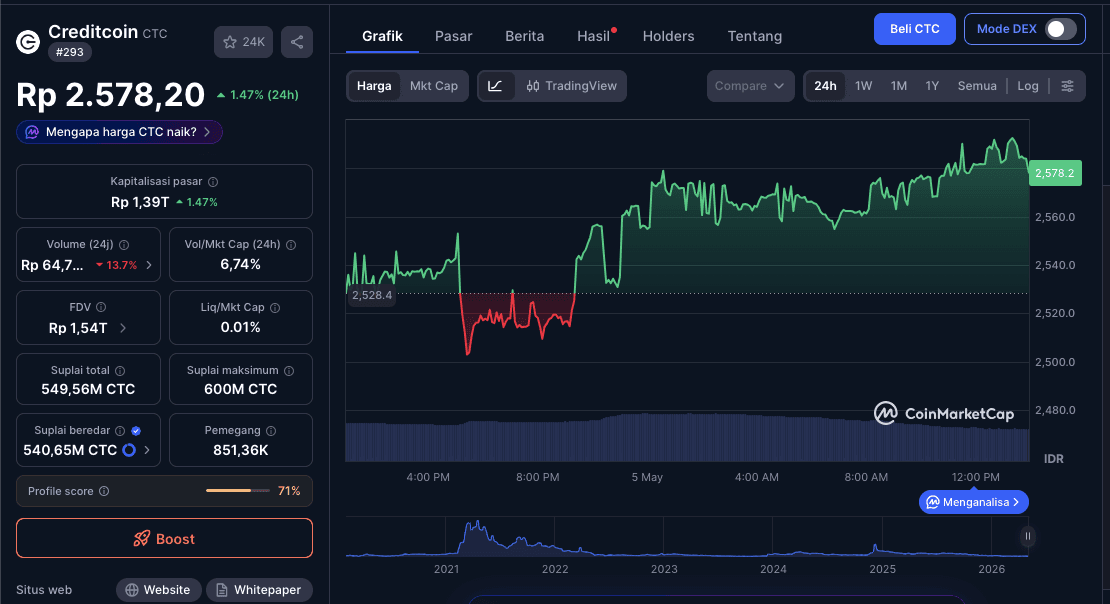Click Mengapa harga CTC naik? button
The height and width of the screenshot is (604, 1110).
click(120, 132)
